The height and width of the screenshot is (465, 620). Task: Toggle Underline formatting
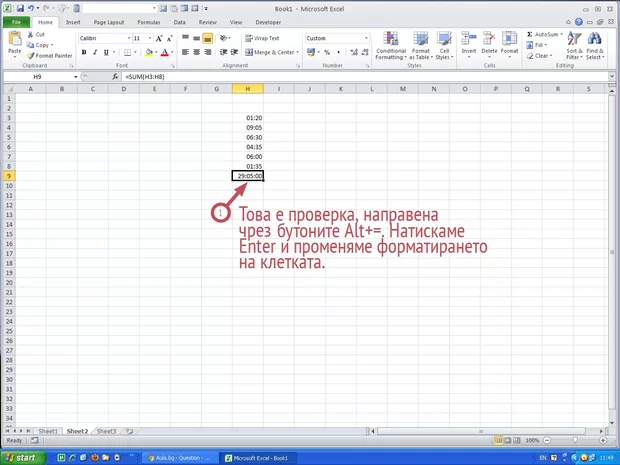click(106, 52)
